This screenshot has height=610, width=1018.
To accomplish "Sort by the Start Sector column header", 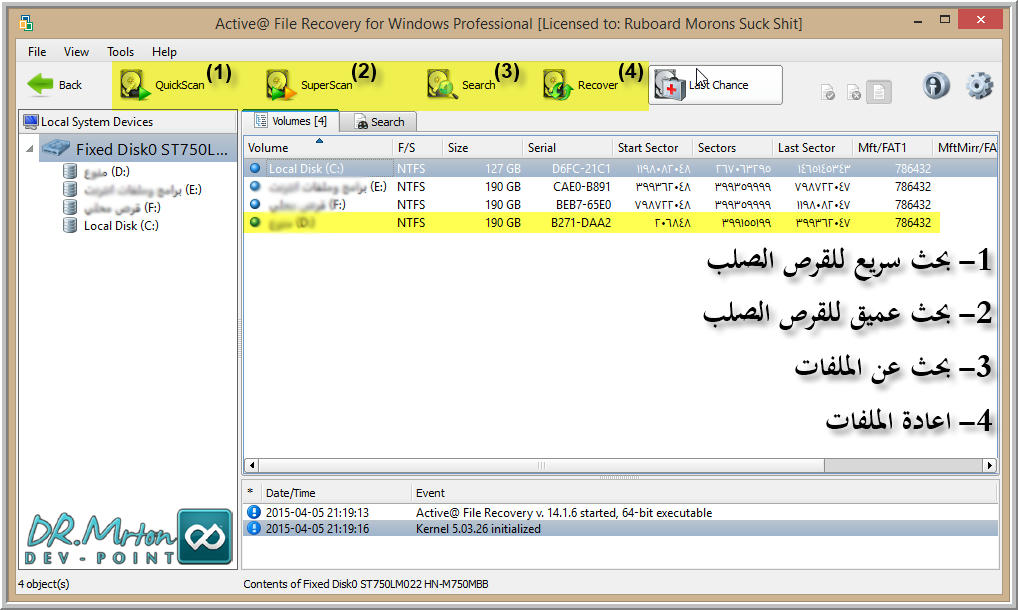I will [652, 148].
